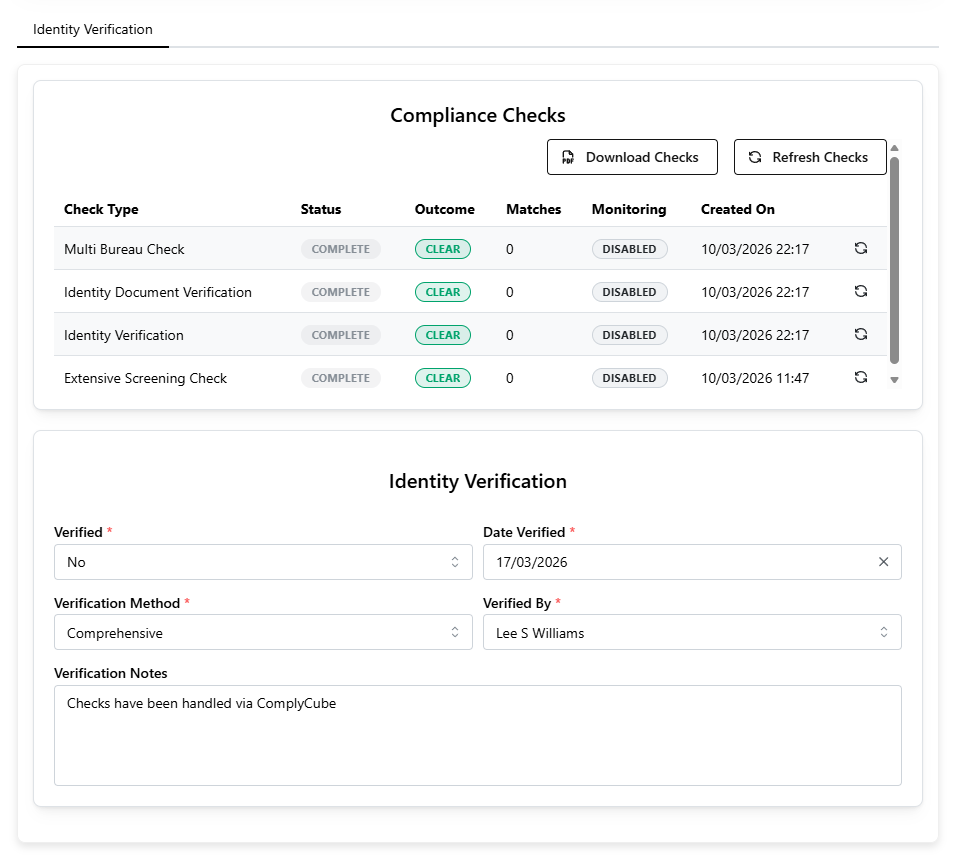Open the Verified dropdown showing No
The width and height of the screenshot is (964, 856).
[263, 561]
